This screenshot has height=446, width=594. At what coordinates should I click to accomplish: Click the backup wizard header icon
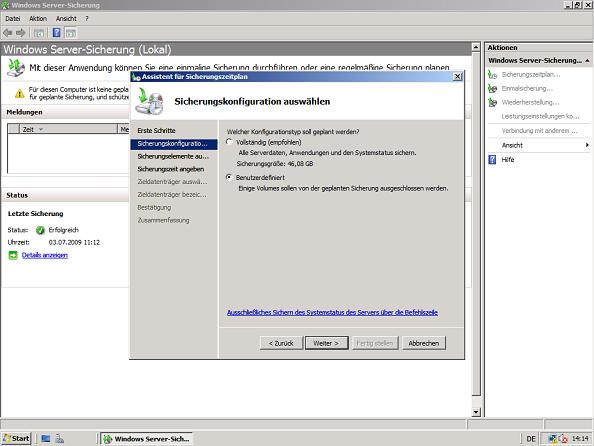point(151,101)
